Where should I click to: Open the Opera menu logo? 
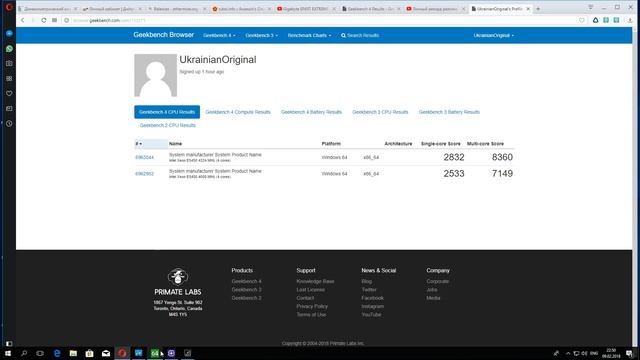click(x=9, y=7)
